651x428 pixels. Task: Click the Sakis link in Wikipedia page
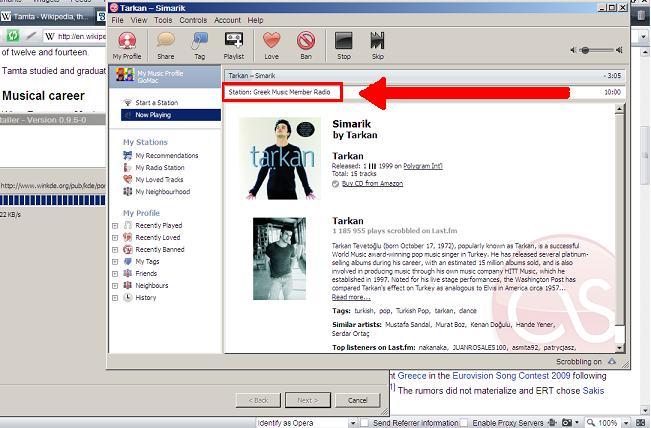tap(593, 391)
